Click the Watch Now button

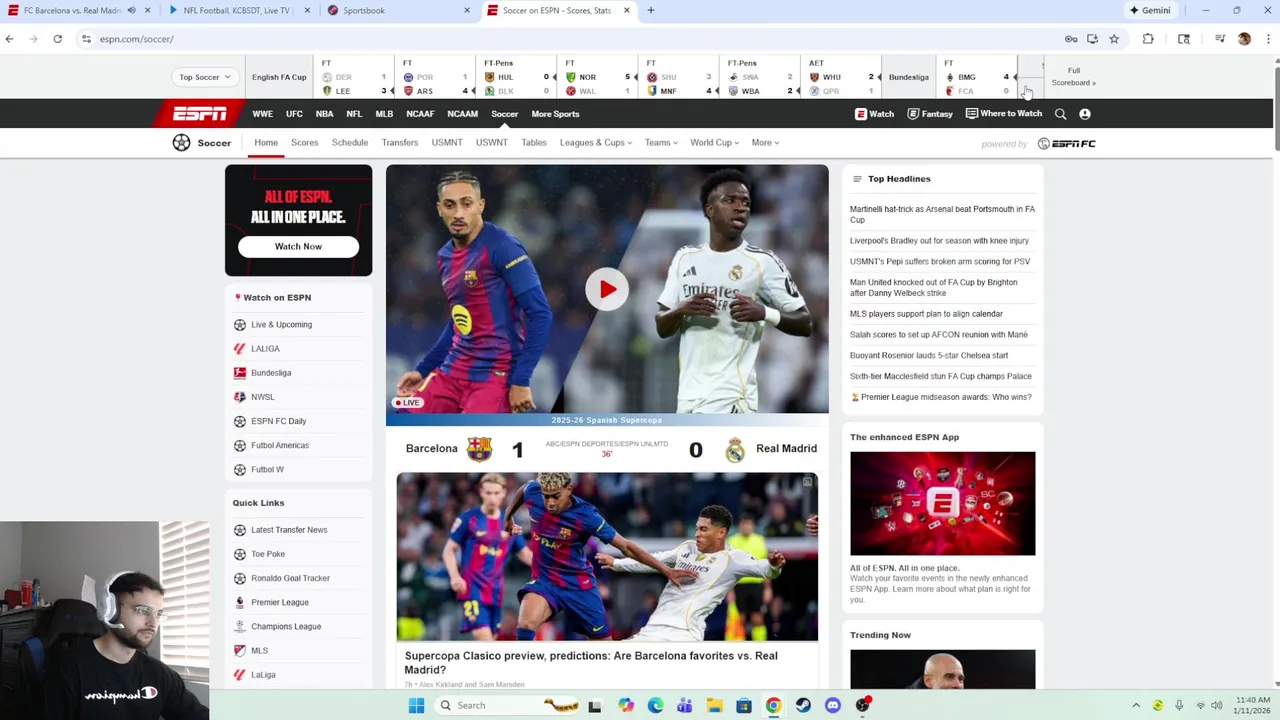pos(298,246)
